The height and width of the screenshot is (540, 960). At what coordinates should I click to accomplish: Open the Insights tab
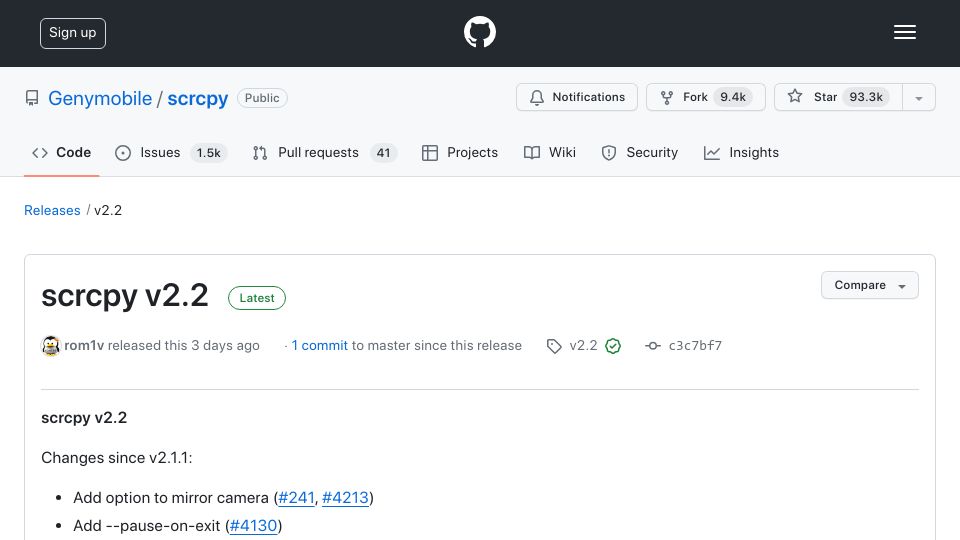point(741,152)
